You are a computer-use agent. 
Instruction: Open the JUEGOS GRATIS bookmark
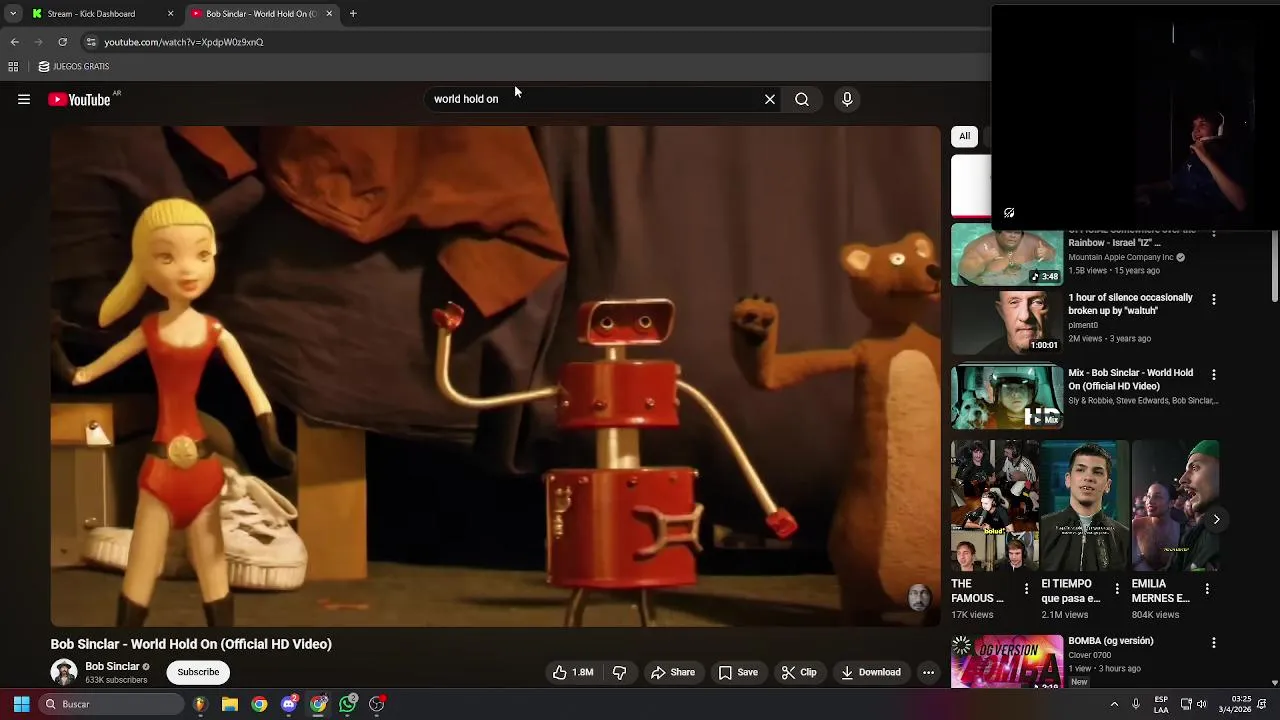coord(74,67)
